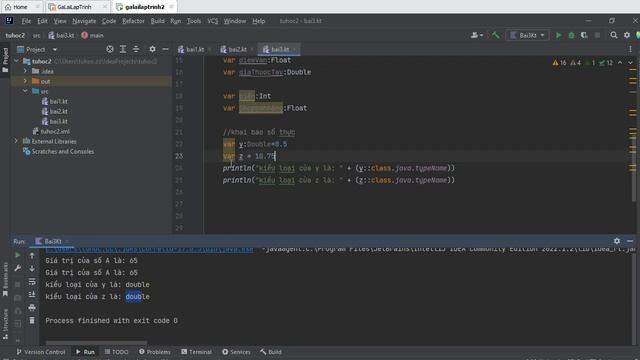
Task: Collapse the tuhoc2 root folder
Action: (x=16, y=61)
